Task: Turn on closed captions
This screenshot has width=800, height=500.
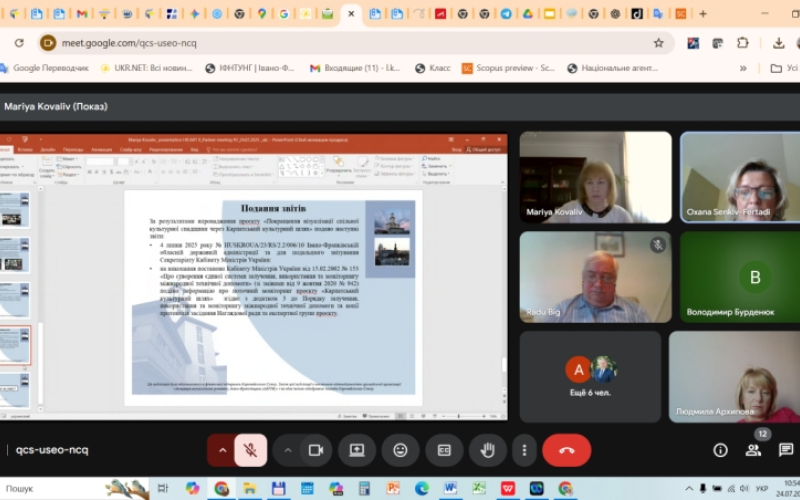Action: coord(444,450)
